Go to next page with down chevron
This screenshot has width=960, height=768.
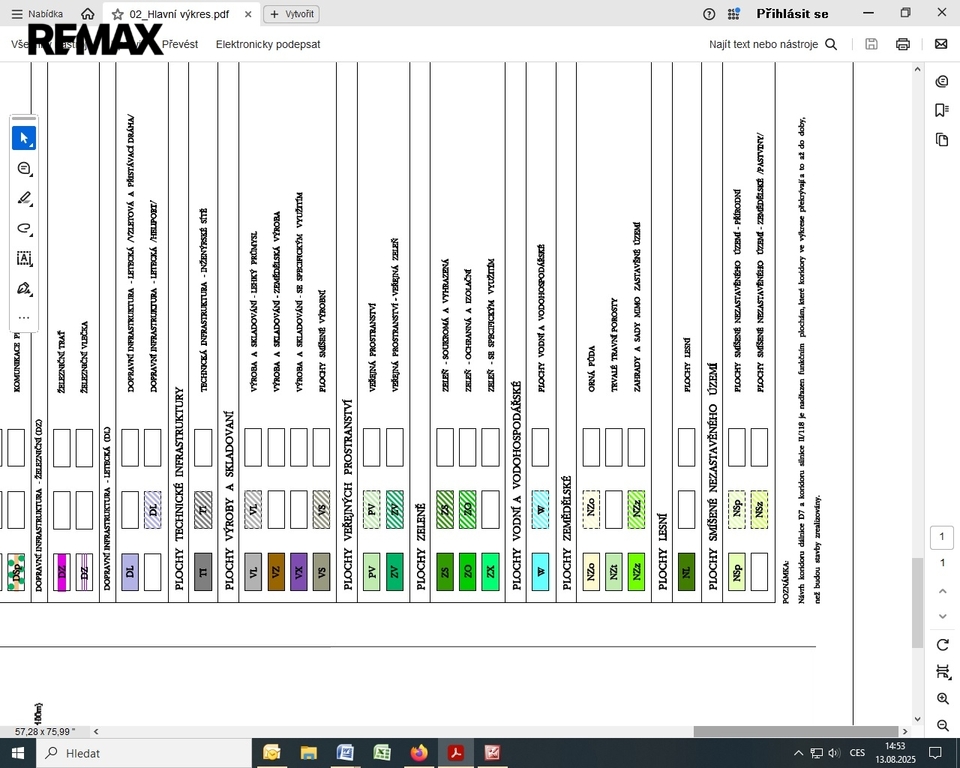click(942, 617)
